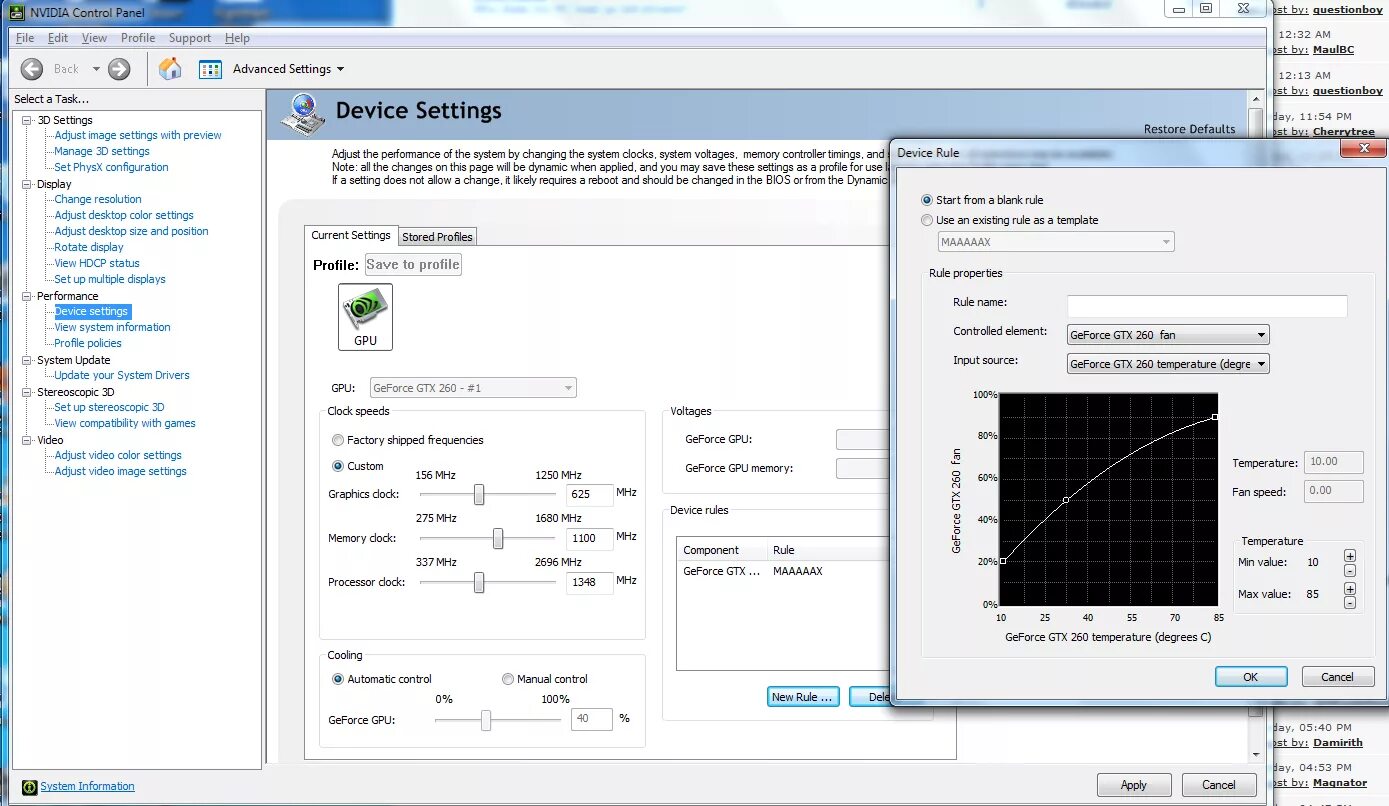Click the New Rule button
This screenshot has width=1389, height=806.
point(803,697)
